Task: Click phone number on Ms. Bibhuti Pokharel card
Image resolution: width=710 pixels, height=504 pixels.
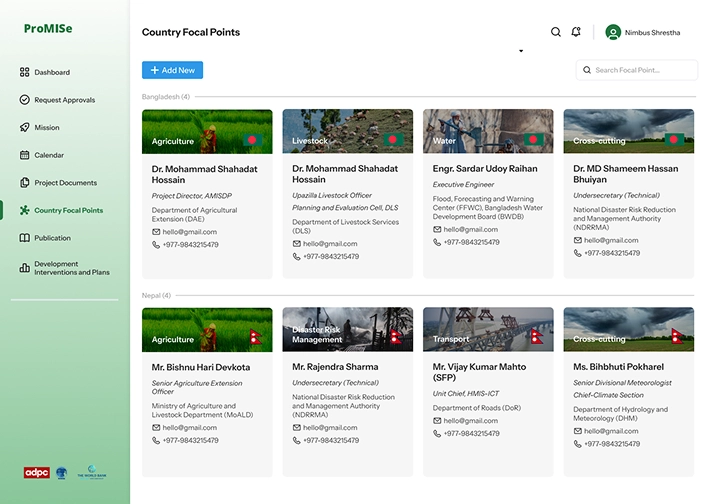Action: pyautogui.click(x=611, y=441)
